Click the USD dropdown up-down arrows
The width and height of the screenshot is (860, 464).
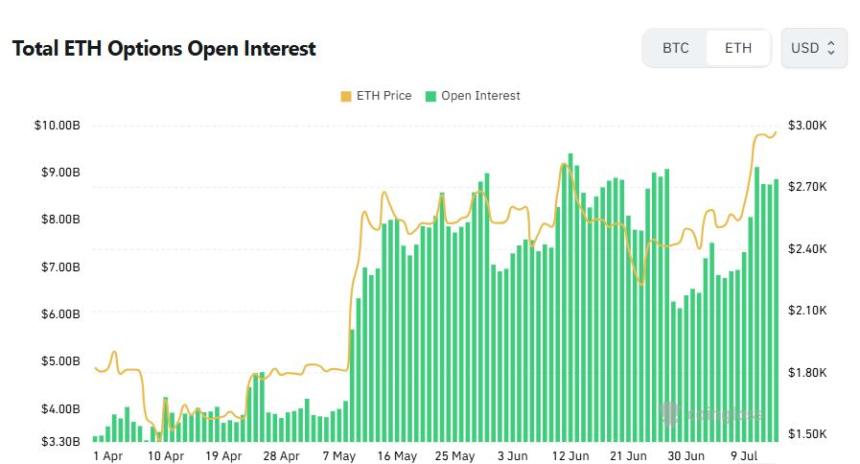tap(831, 48)
